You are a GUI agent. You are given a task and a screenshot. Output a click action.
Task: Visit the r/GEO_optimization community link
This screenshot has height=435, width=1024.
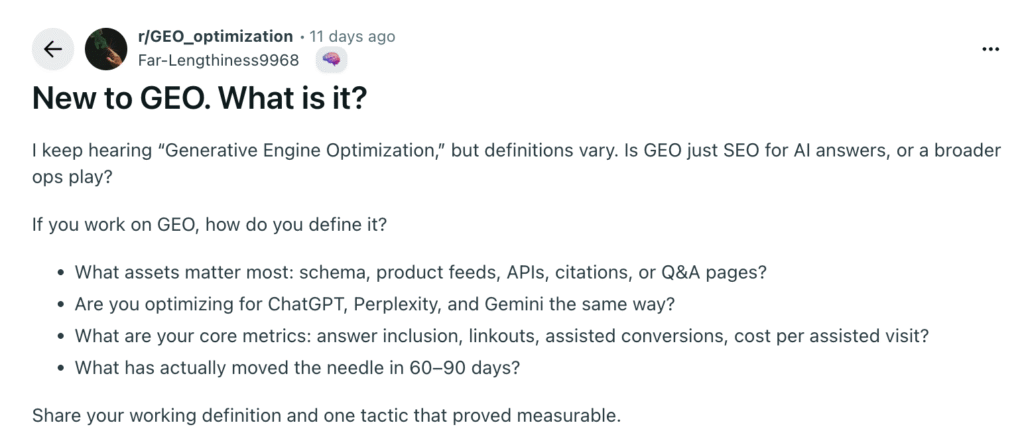(x=215, y=37)
